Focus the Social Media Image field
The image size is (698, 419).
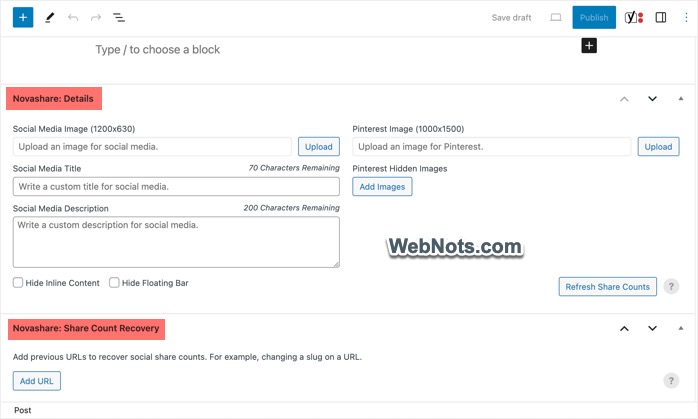pos(152,146)
